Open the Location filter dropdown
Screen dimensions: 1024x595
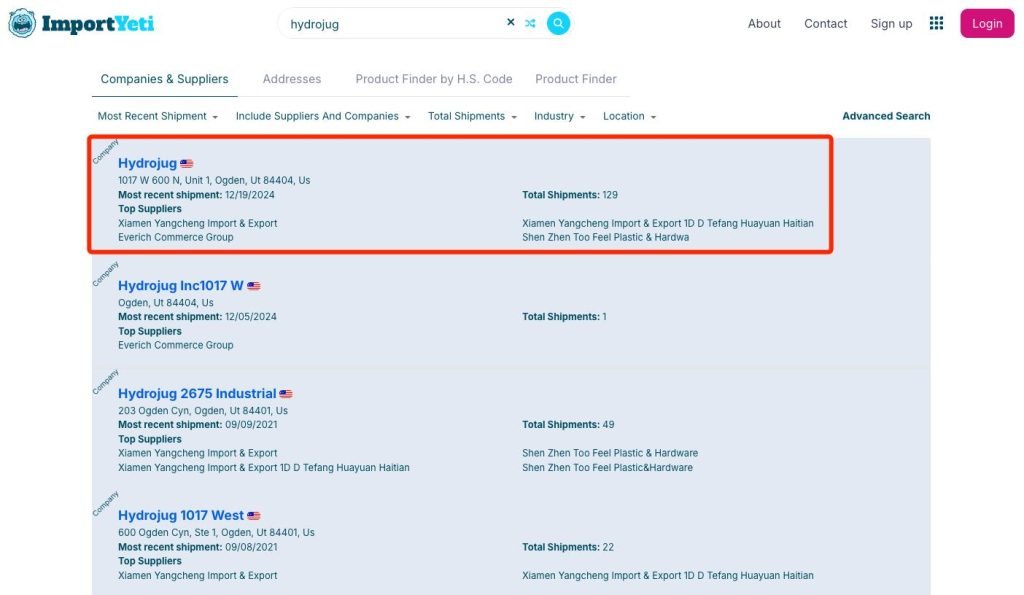pos(630,116)
